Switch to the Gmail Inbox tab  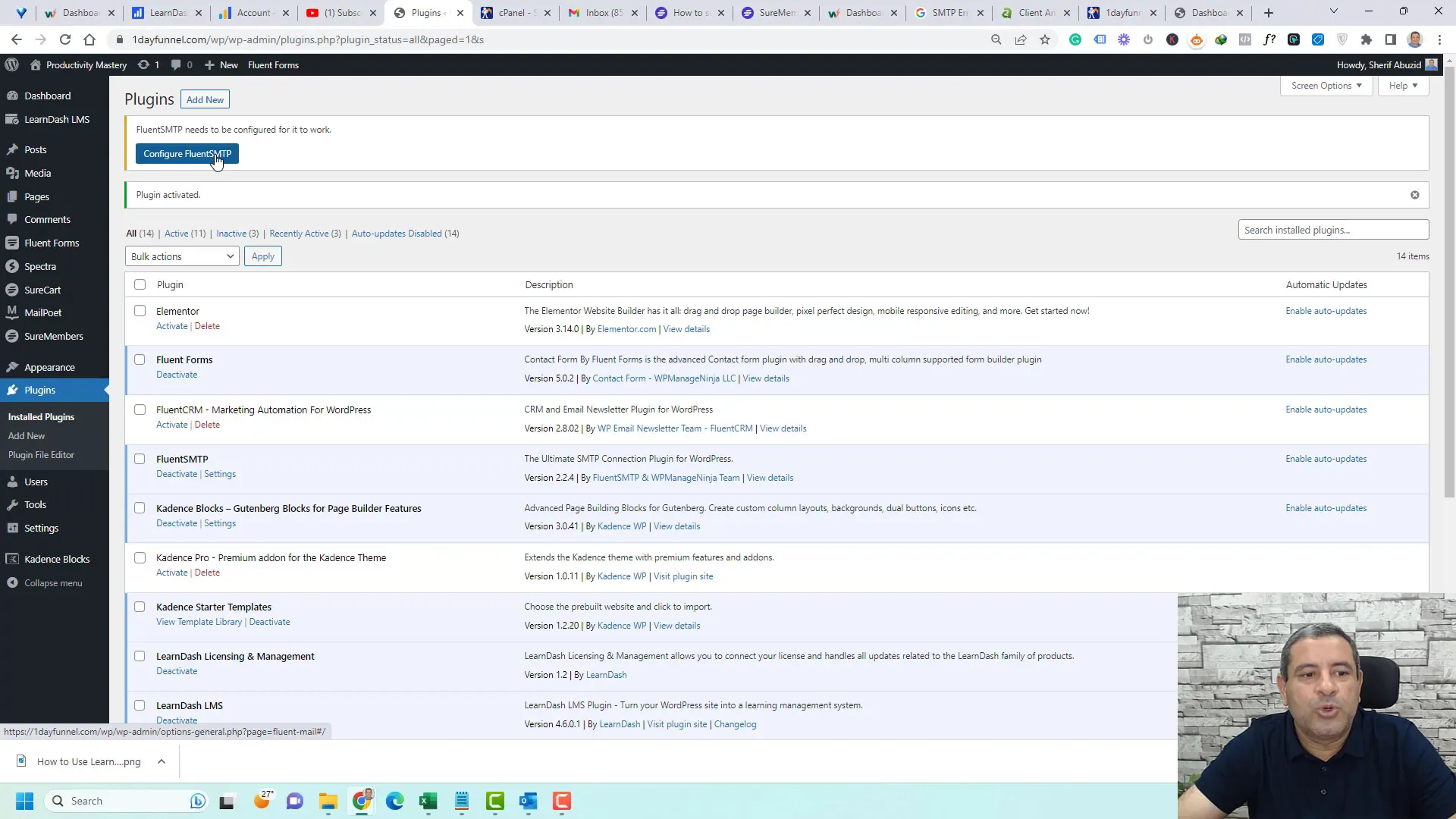click(x=603, y=13)
